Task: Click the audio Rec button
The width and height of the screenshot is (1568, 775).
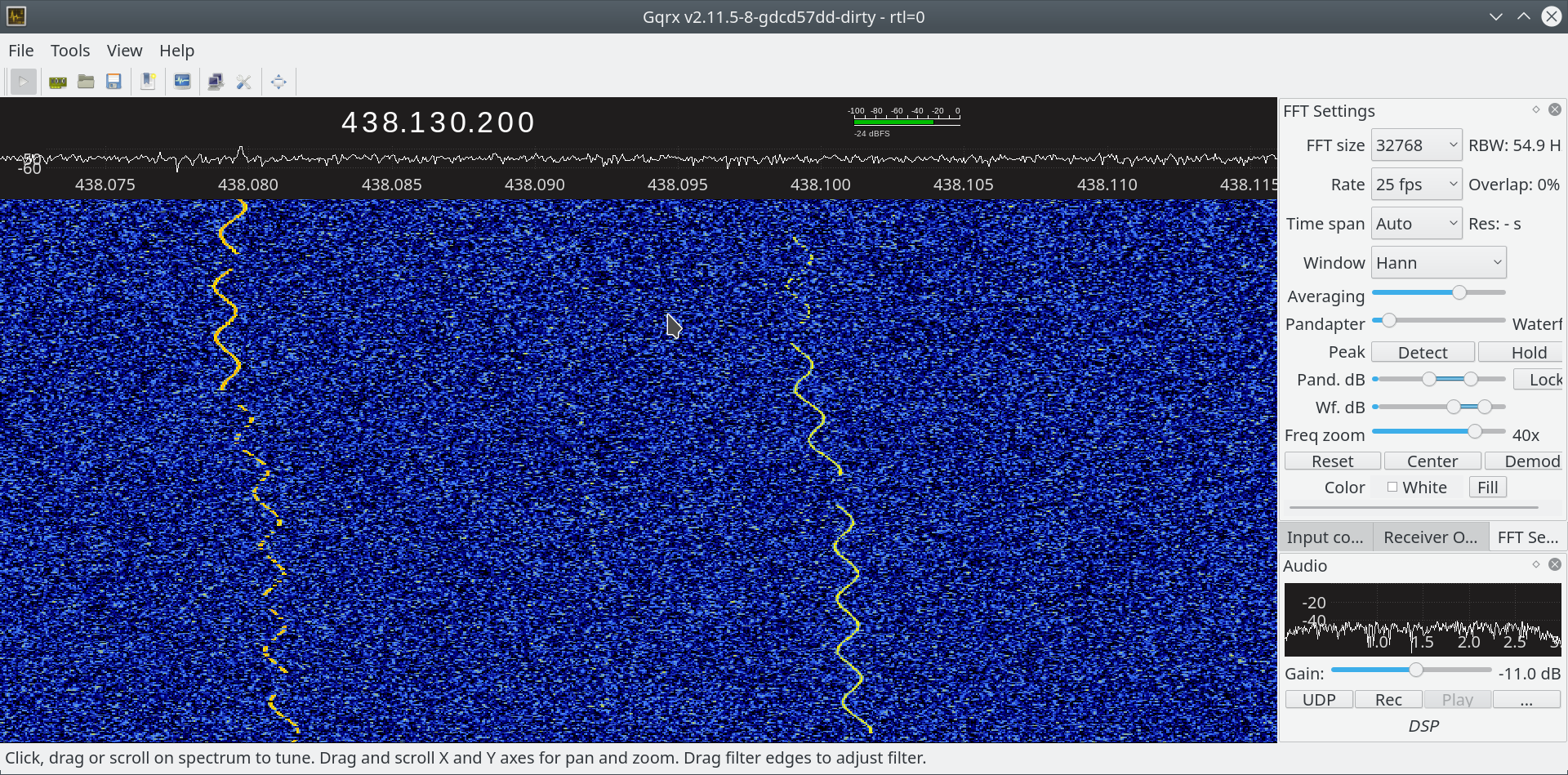Action: (1388, 700)
